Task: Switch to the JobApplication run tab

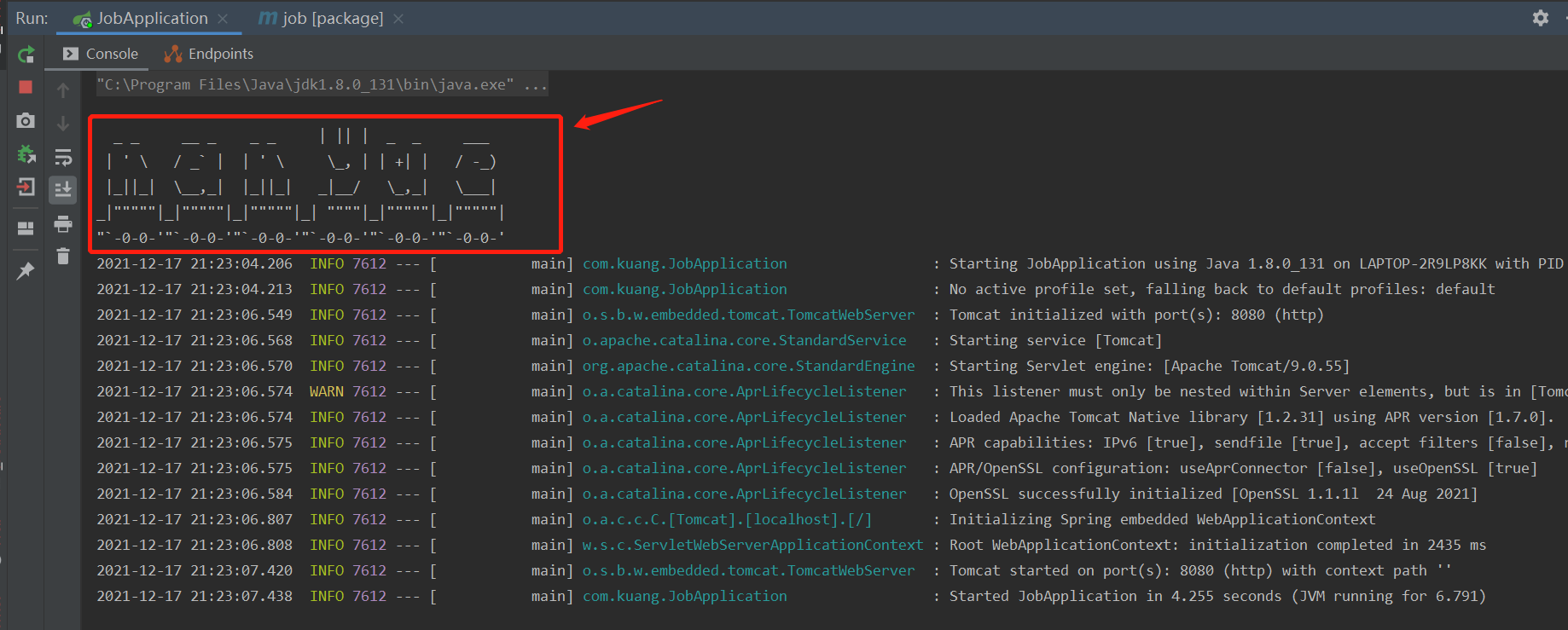Action: click(152, 18)
